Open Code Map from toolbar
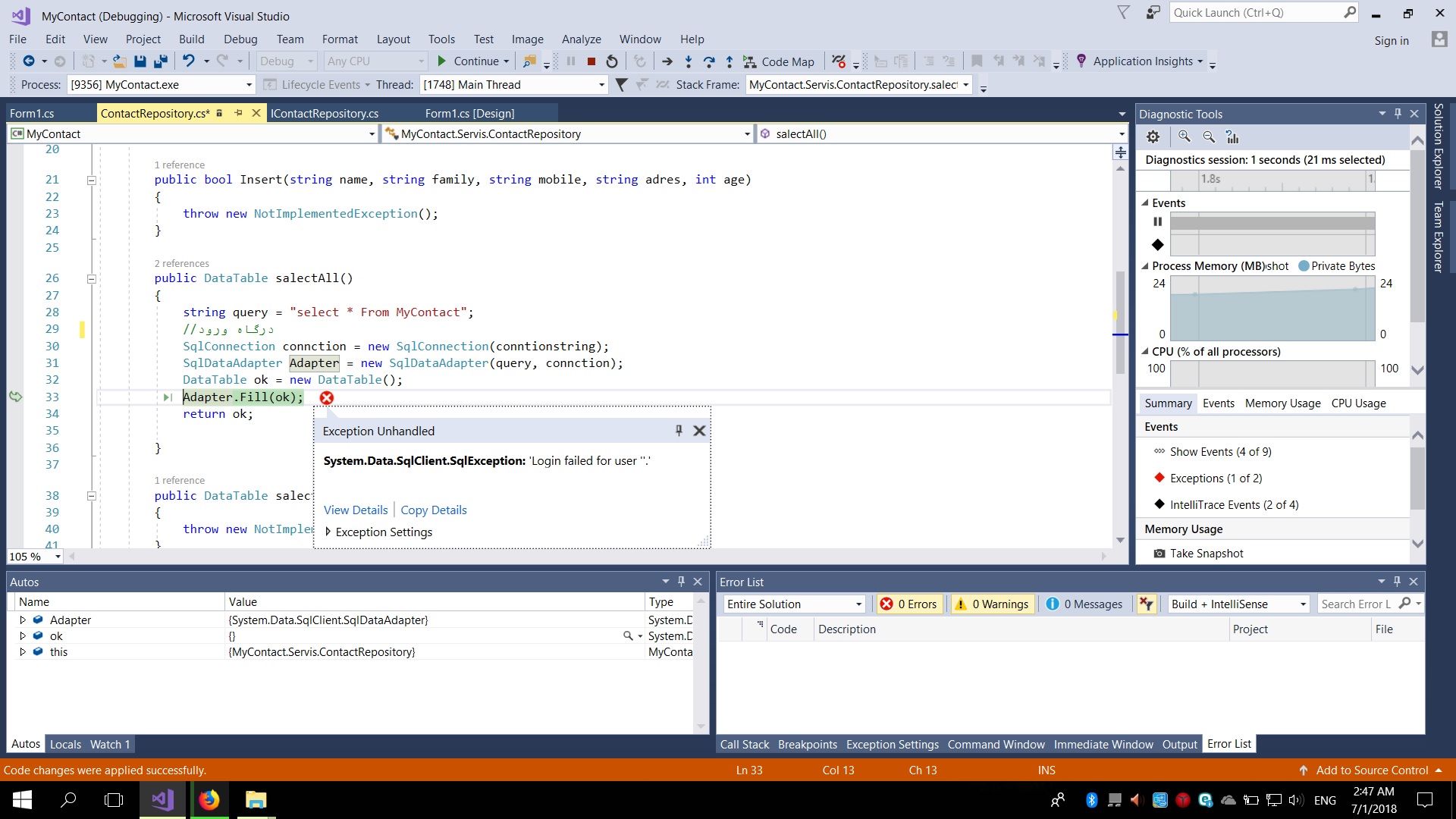1456x819 pixels. [x=779, y=61]
